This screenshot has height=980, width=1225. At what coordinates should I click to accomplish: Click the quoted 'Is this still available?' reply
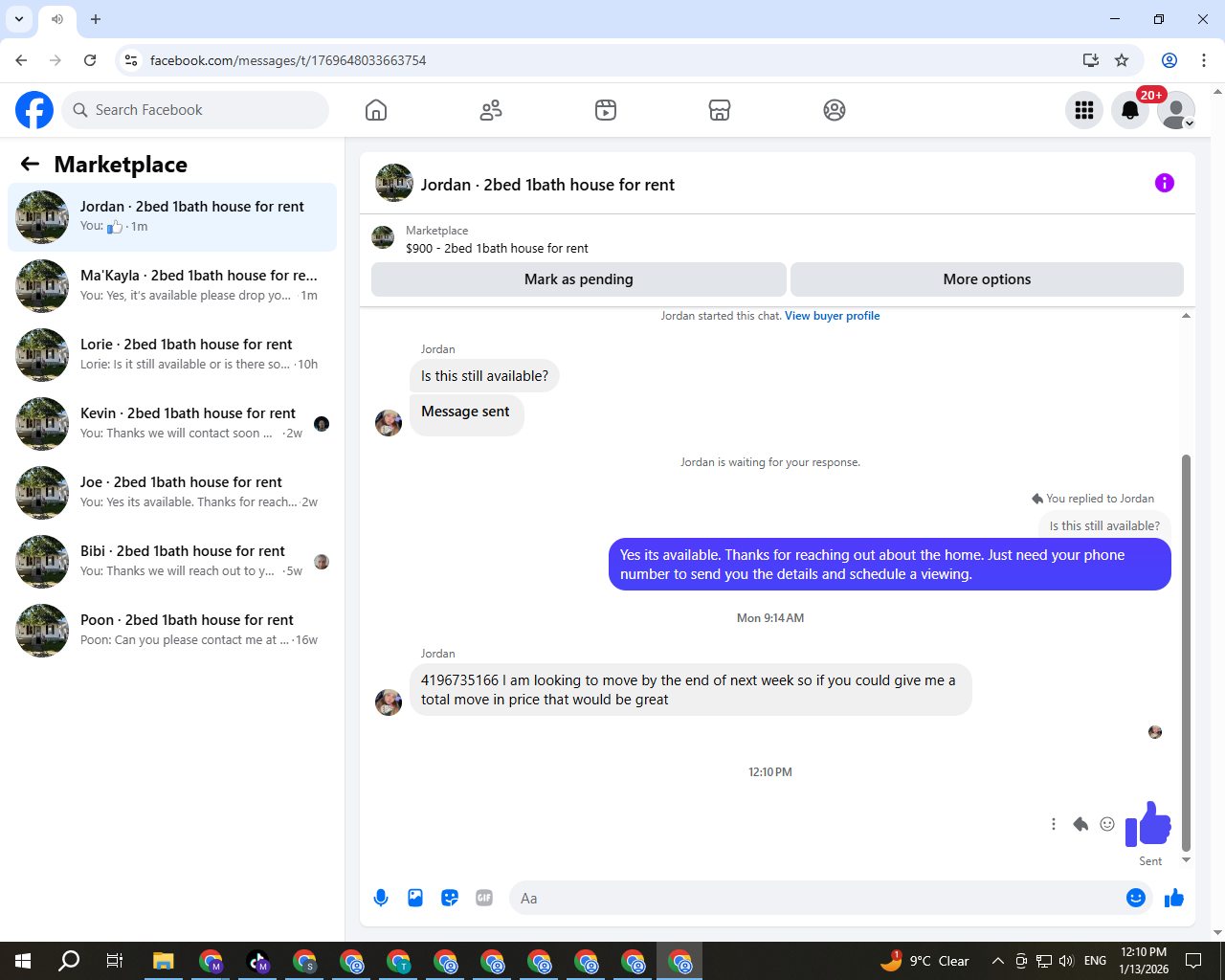click(x=1104, y=525)
